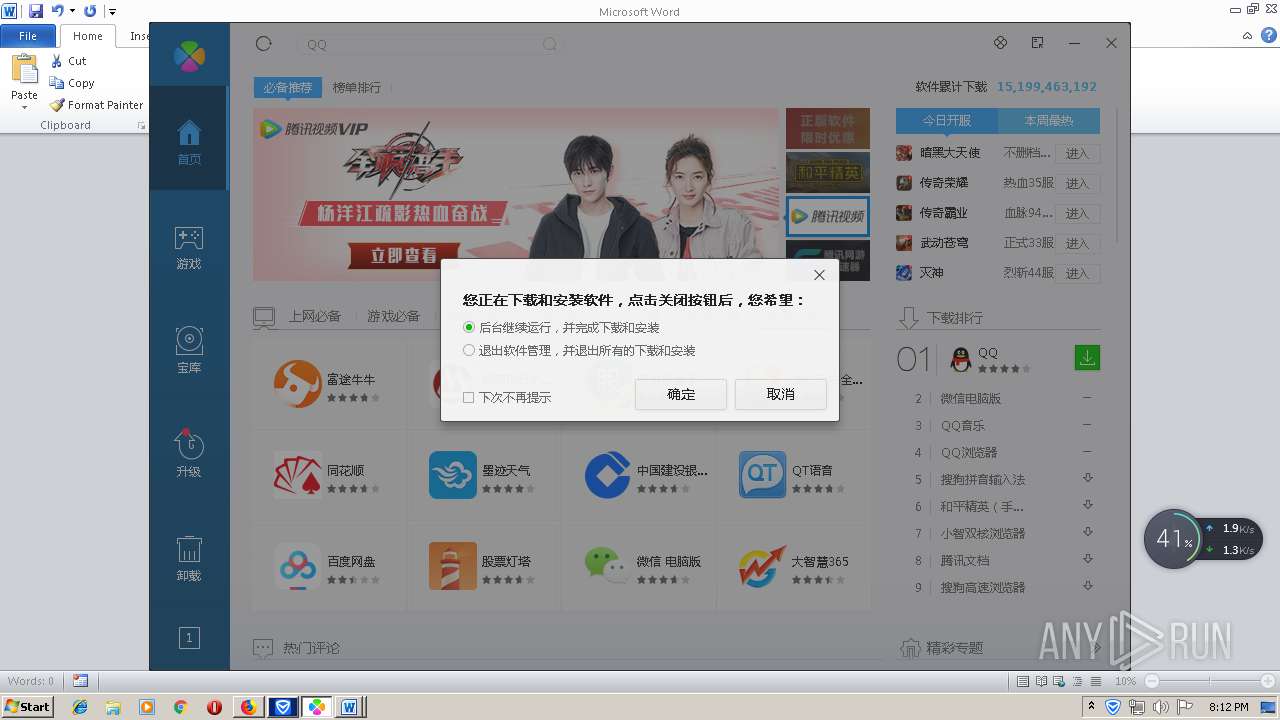Click 进入 button for 暗黑大天使

coord(1077,153)
